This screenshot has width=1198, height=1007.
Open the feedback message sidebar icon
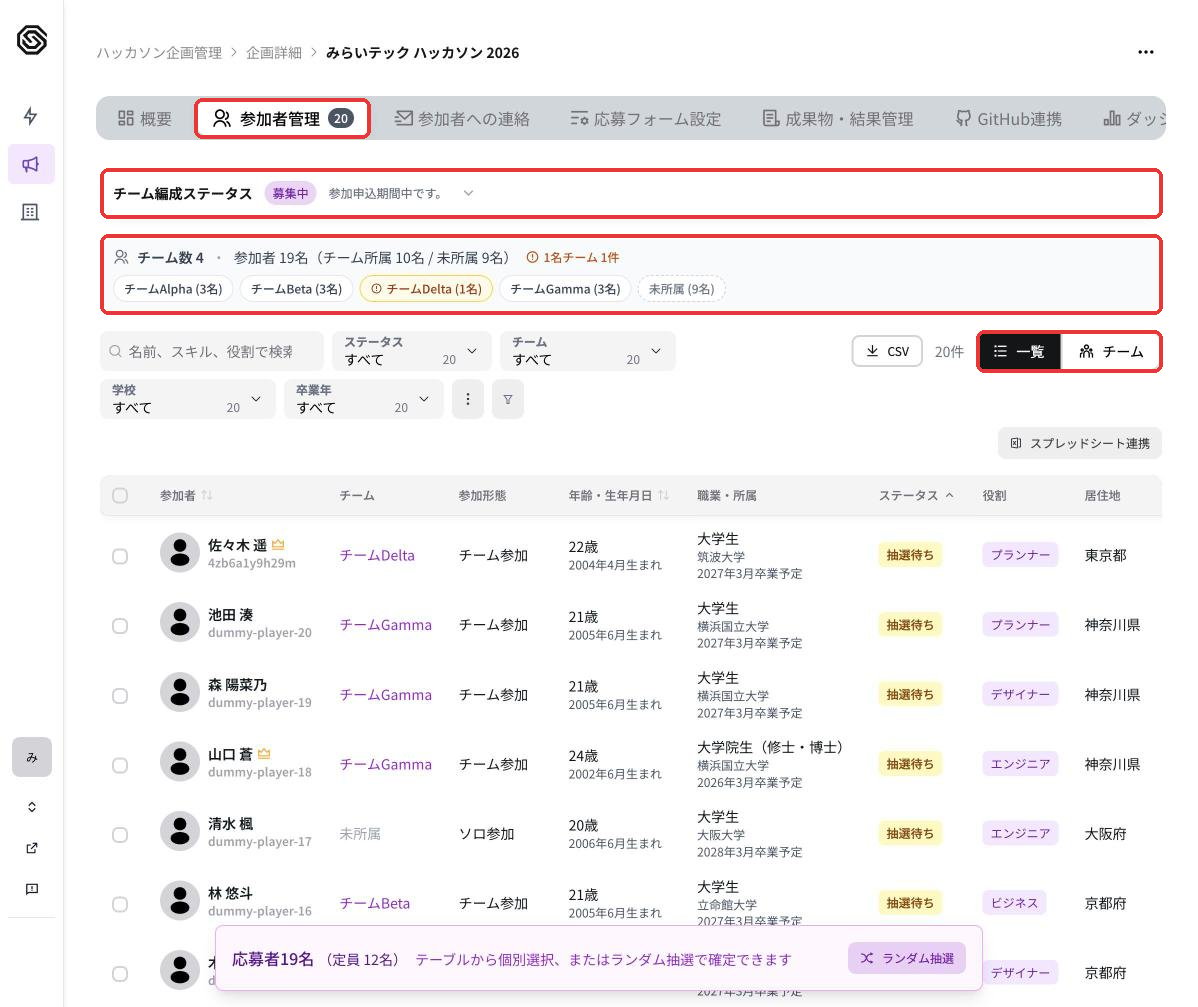tap(31, 889)
